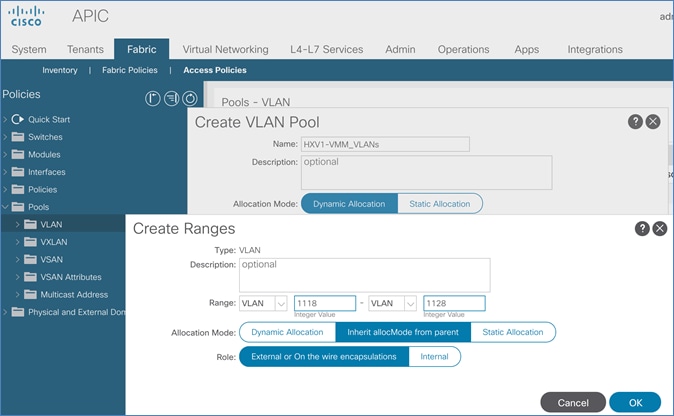This screenshot has width=674, height=416.
Task: Click the Cisco logo
Action: pos(26,16)
